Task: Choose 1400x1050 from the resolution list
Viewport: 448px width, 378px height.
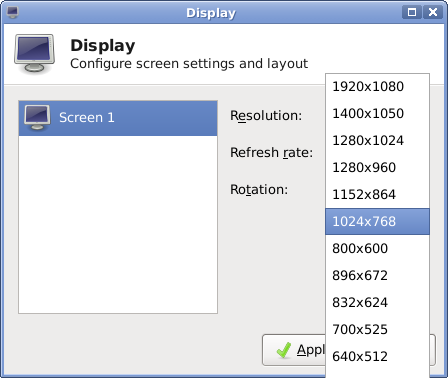Action: point(377,114)
